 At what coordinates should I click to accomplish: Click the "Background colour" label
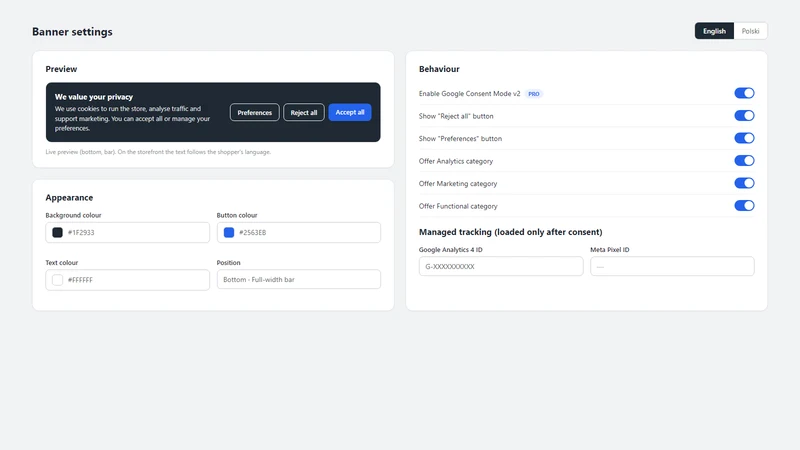point(73,215)
